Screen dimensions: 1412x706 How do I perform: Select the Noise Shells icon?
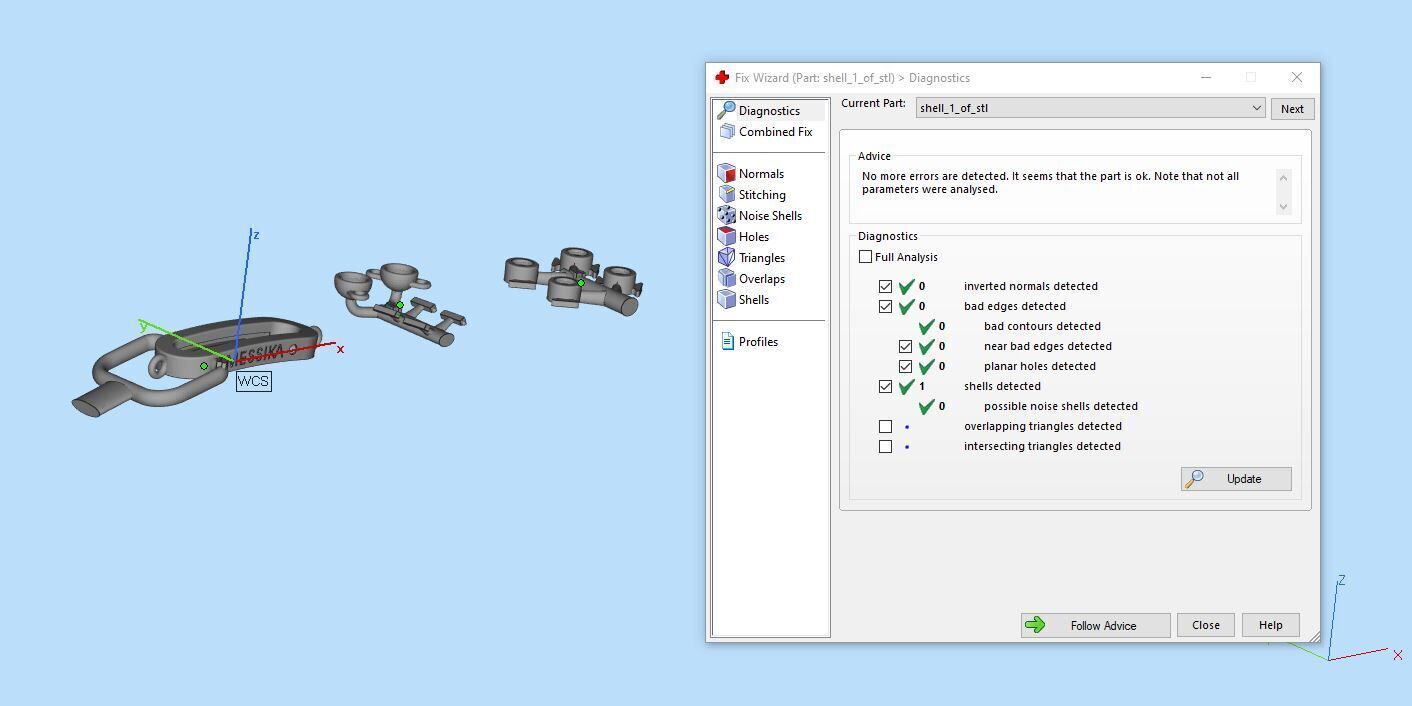coord(727,216)
